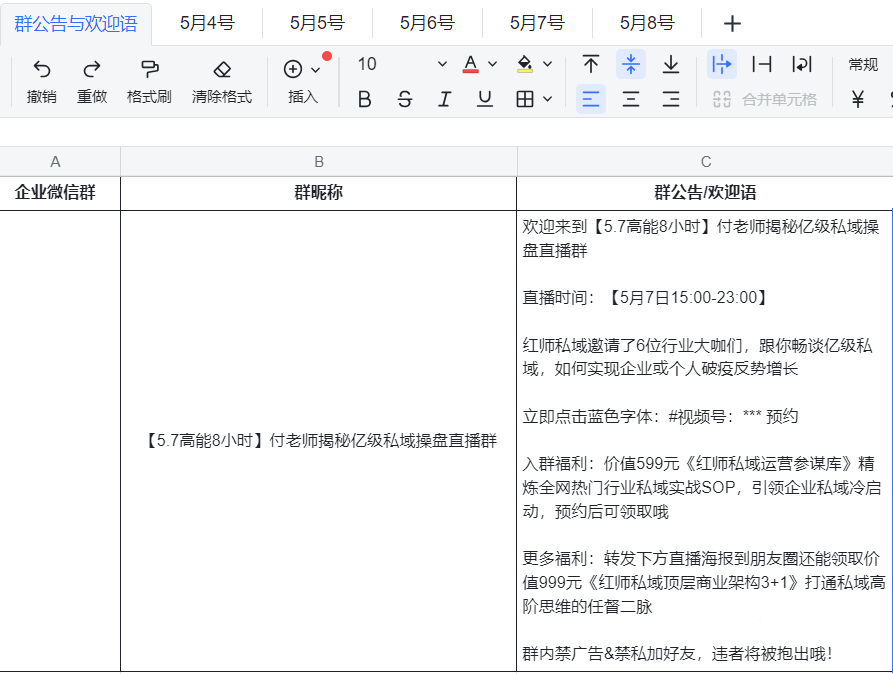The width and height of the screenshot is (893, 674).
Task: Click the welcome announcement text cell in column C
Action: click(x=705, y=440)
